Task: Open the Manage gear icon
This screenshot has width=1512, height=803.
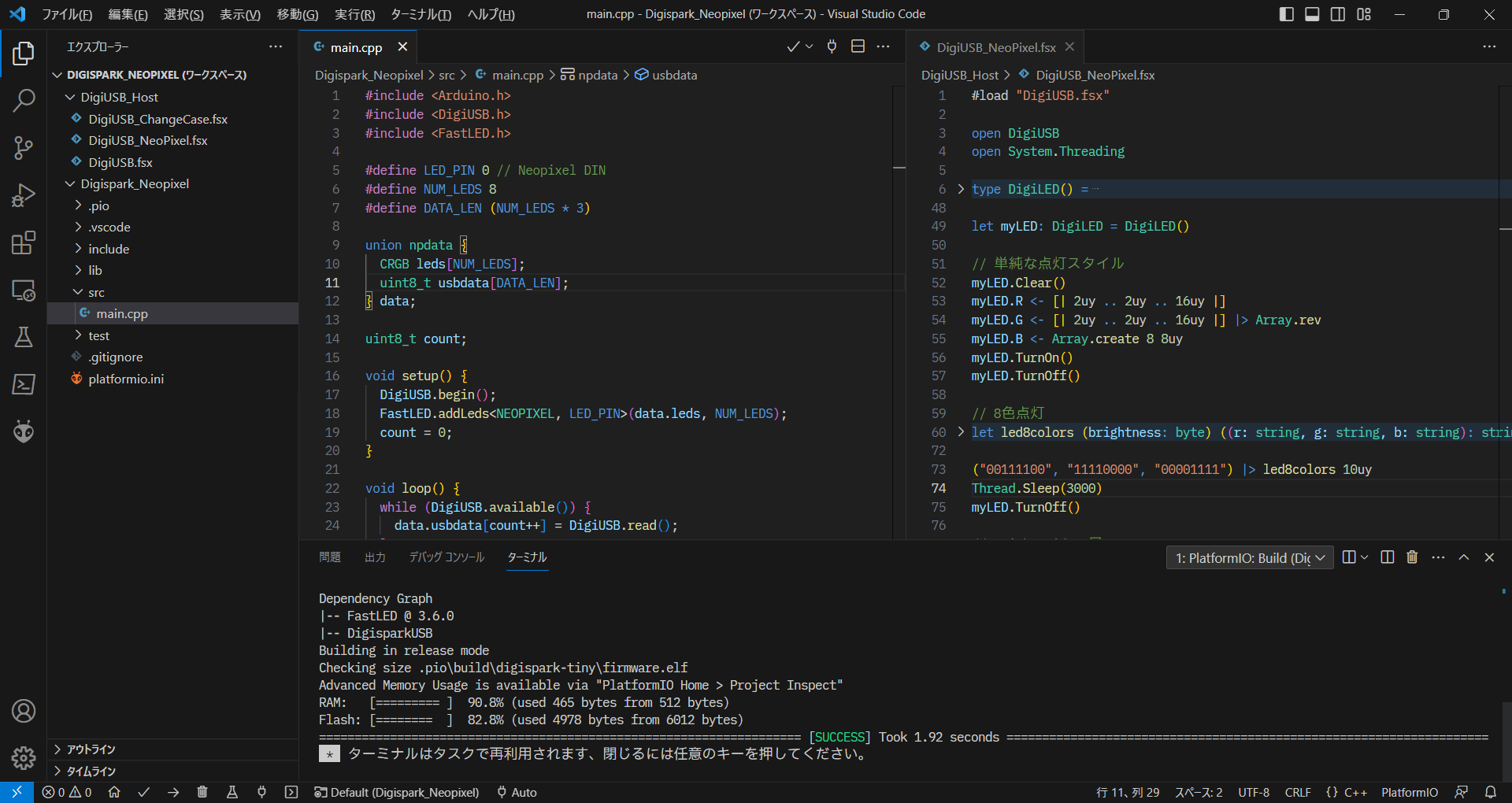Action: pos(24,758)
